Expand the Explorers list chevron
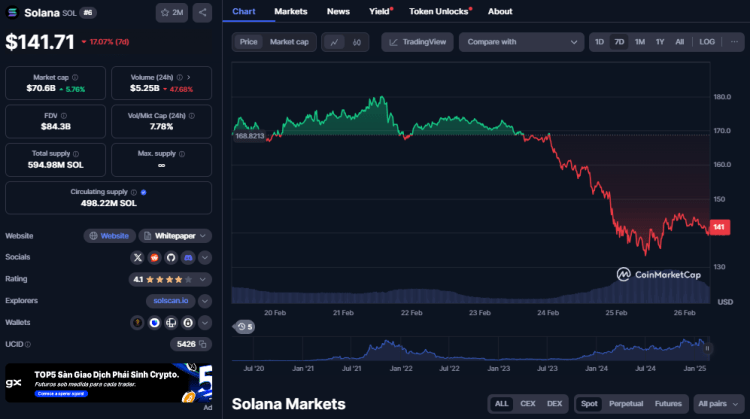Screen dimensions: 750x419 tap(204, 301)
